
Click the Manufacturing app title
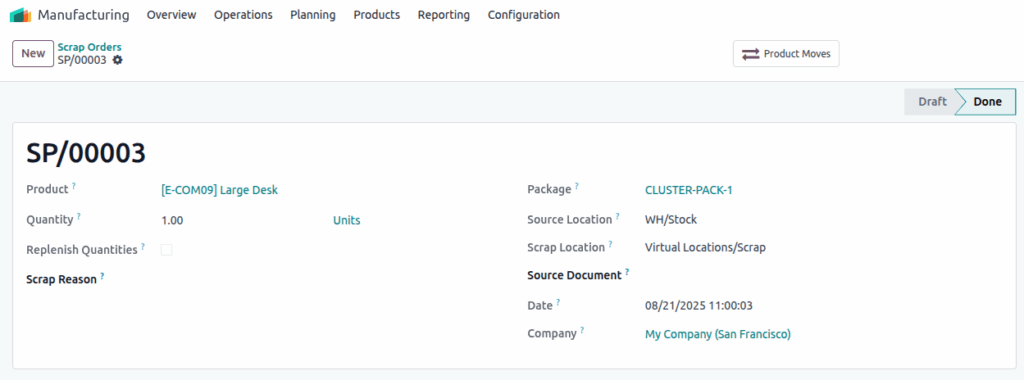(84, 14)
